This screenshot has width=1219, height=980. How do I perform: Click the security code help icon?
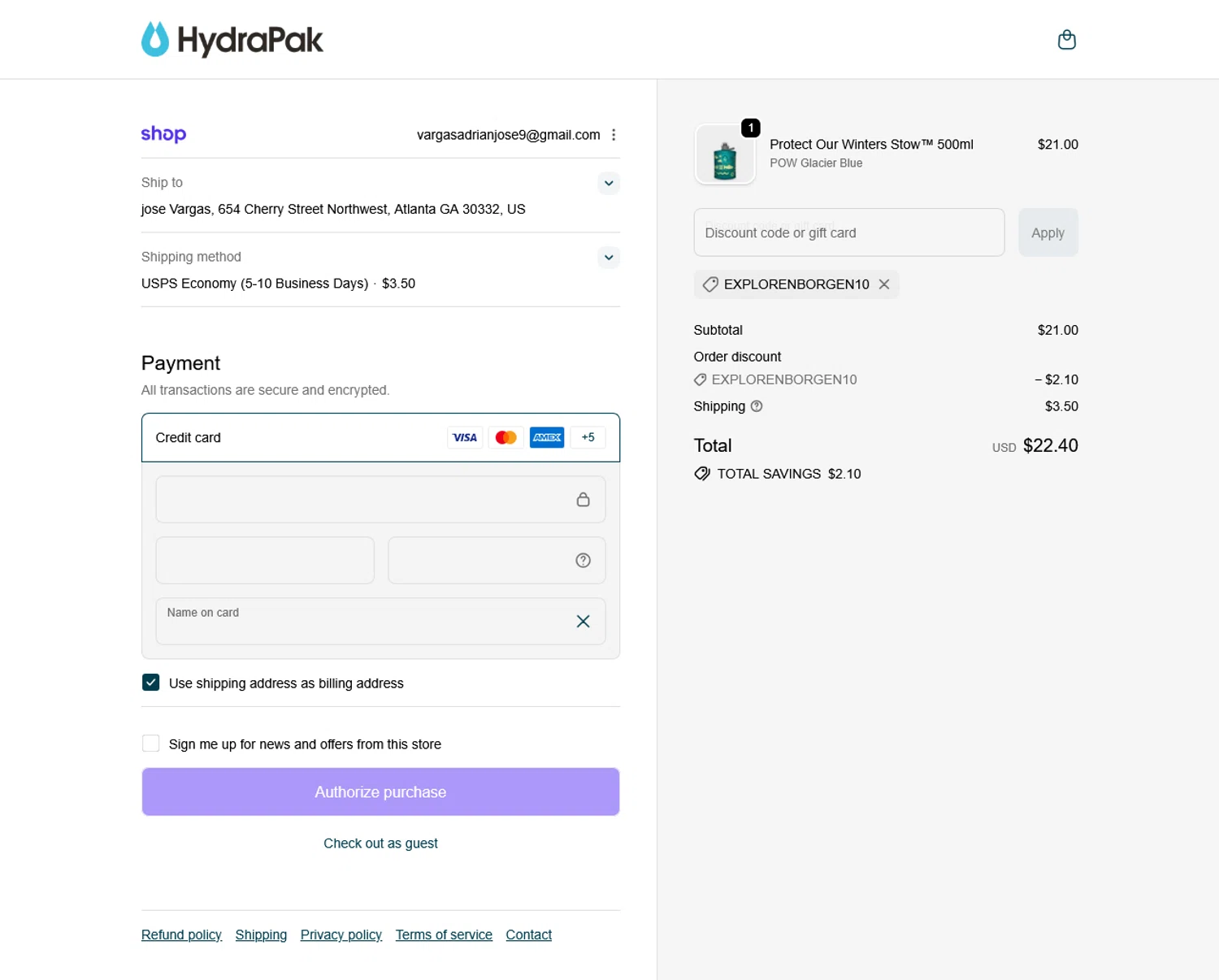pos(583,561)
